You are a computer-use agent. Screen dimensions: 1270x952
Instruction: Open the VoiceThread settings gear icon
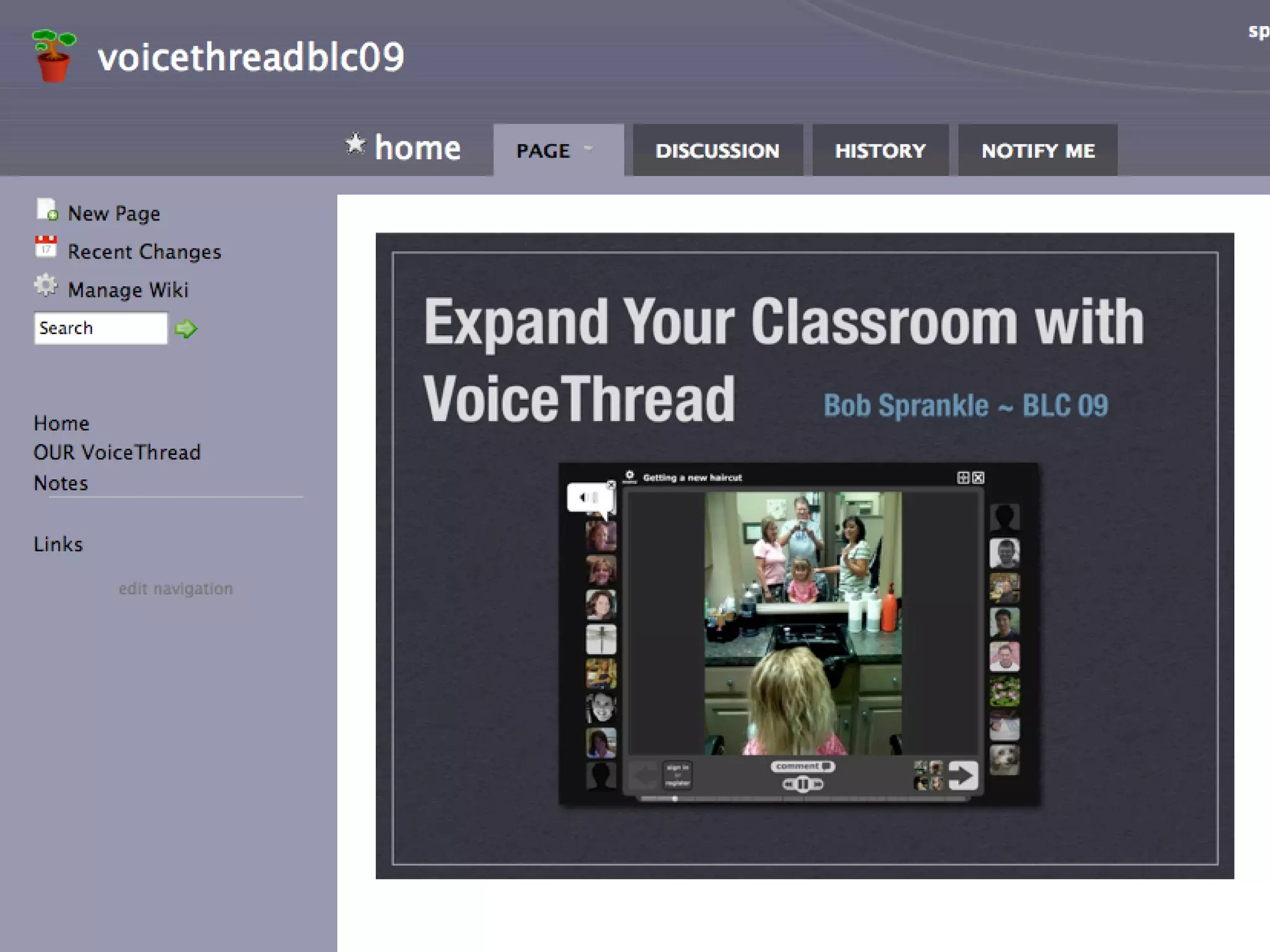pyautogui.click(x=629, y=476)
